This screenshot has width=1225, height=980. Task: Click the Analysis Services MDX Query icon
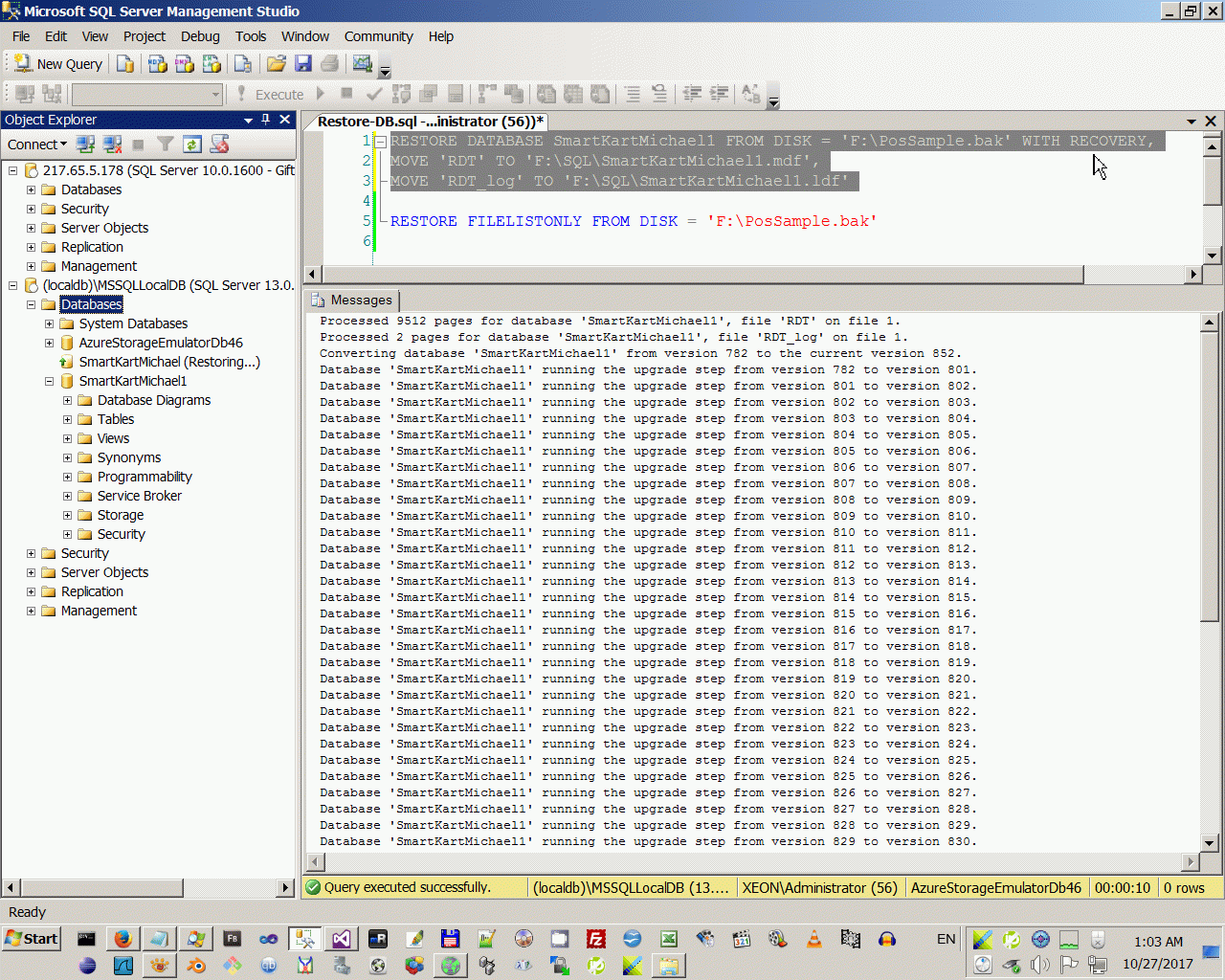coord(158,64)
